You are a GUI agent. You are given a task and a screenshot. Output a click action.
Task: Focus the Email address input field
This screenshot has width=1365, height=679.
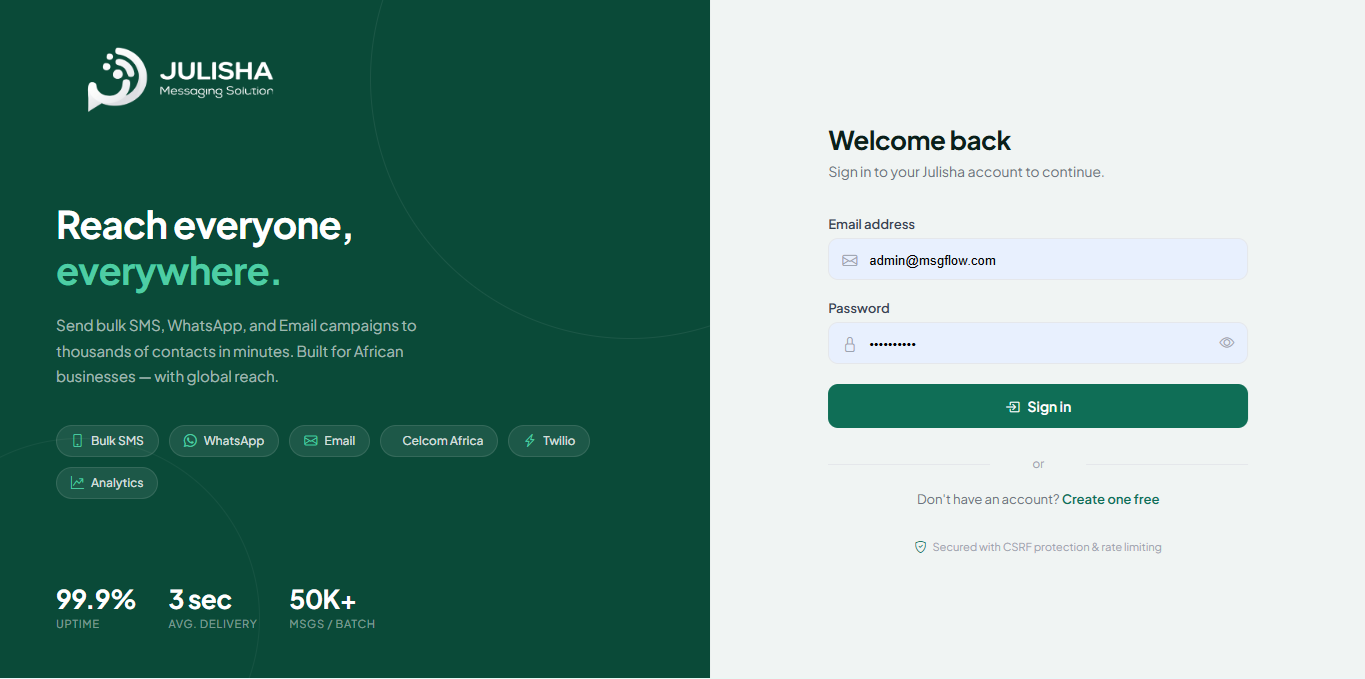tap(1038, 259)
